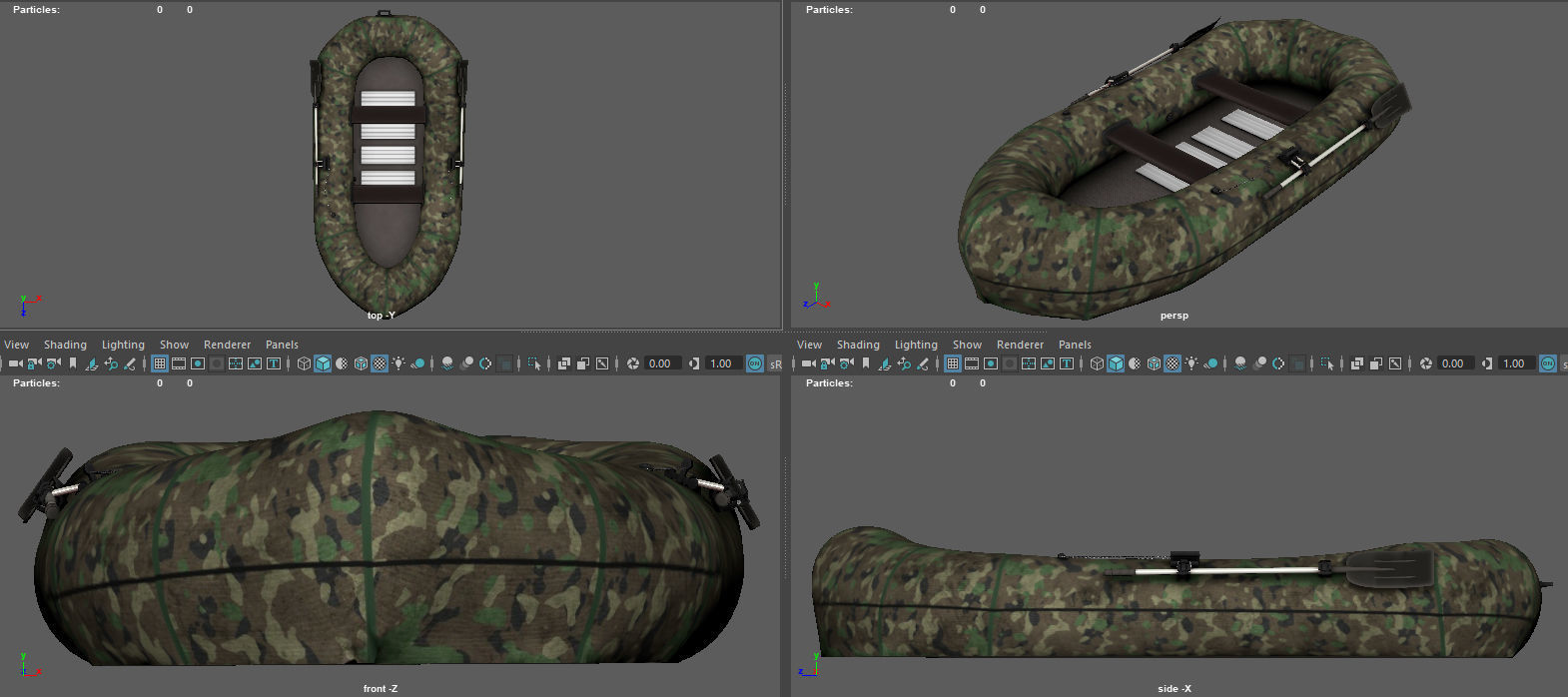This screenshot has height=697, width=1568.
Task: Toggle Resolution Gate in side view toolbar
Action: pyautogui.click(x=991, y=363)
